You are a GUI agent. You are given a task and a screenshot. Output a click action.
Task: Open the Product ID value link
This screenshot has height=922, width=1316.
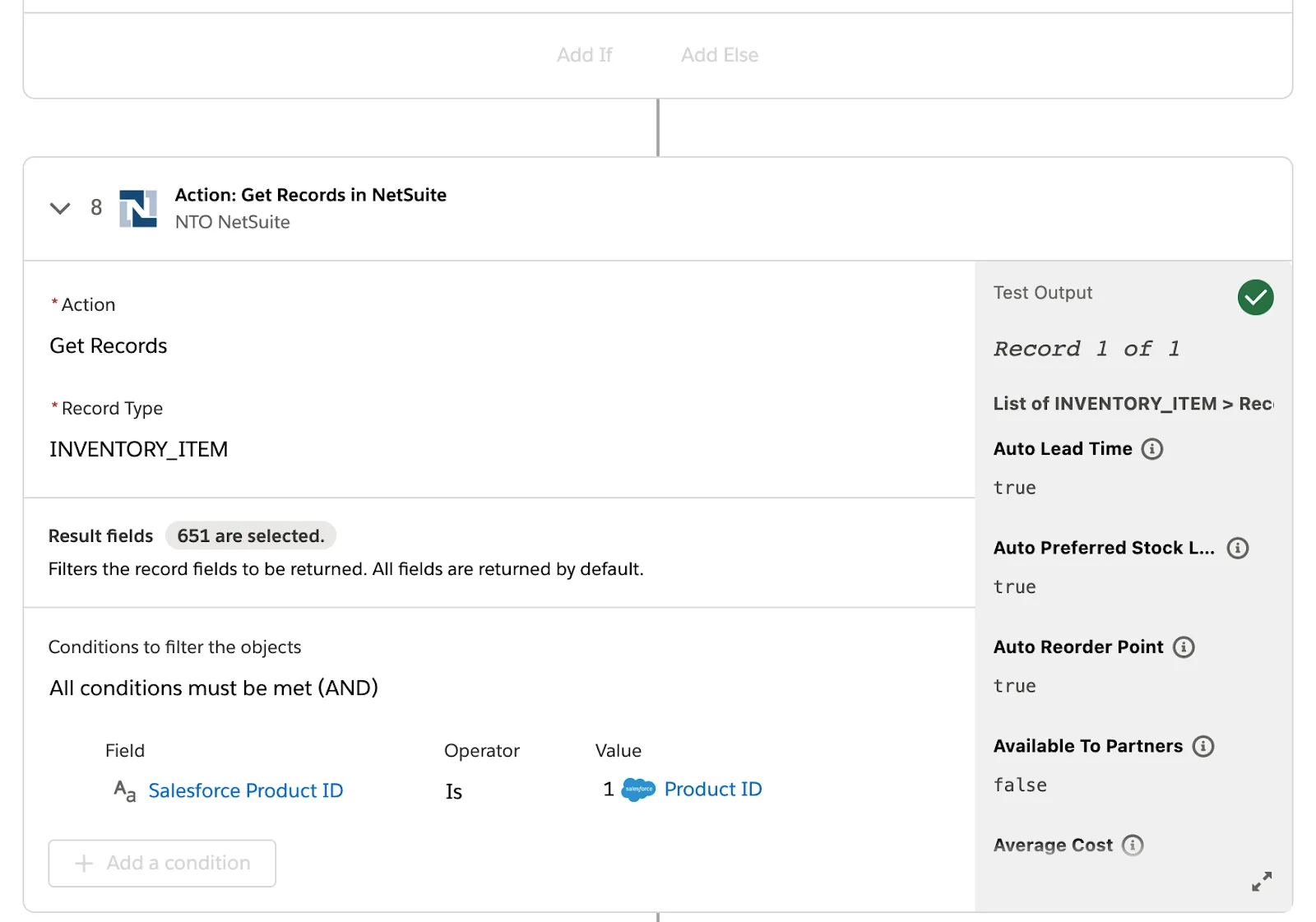(713, 789)
